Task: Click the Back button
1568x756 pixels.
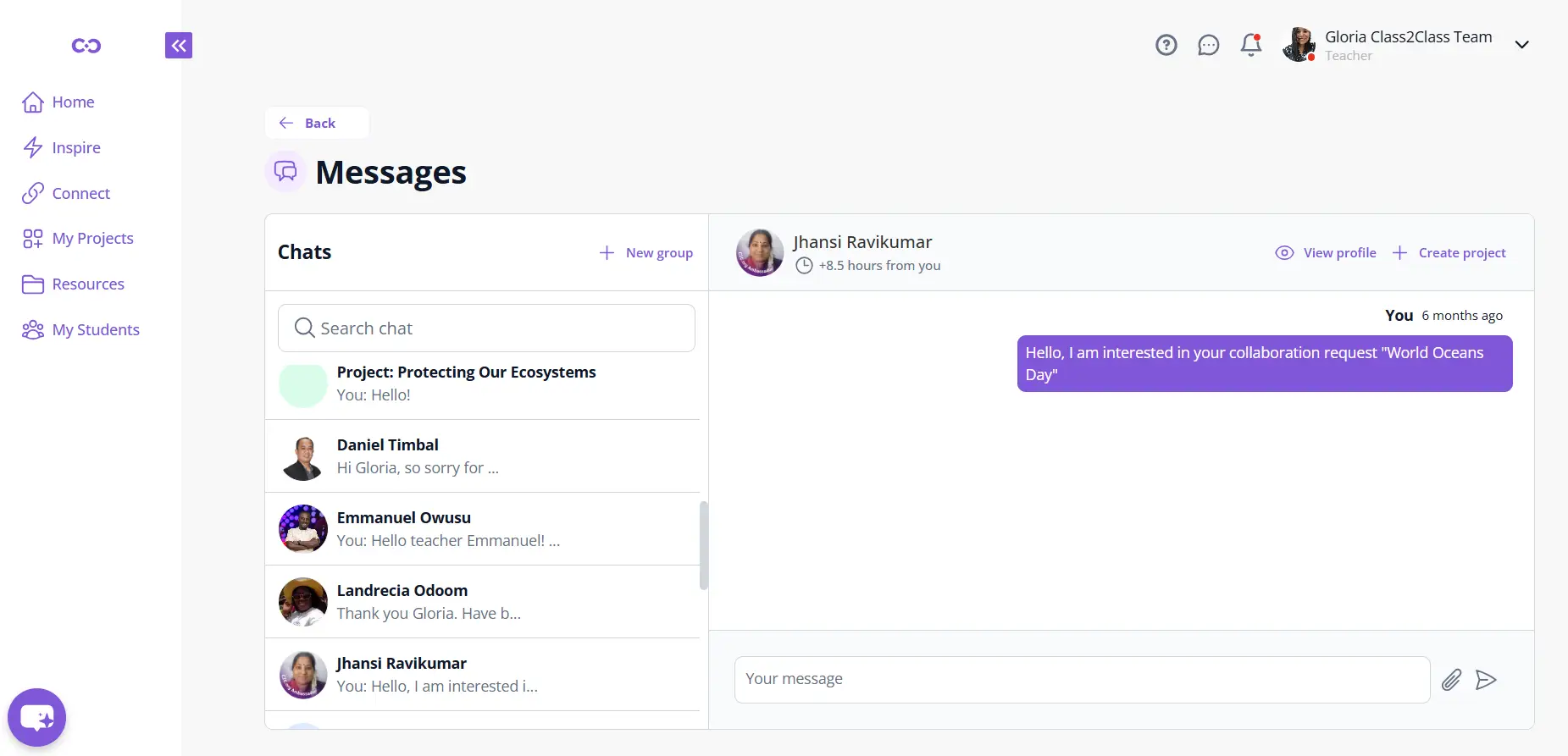Action: click(x=317, y=123)
